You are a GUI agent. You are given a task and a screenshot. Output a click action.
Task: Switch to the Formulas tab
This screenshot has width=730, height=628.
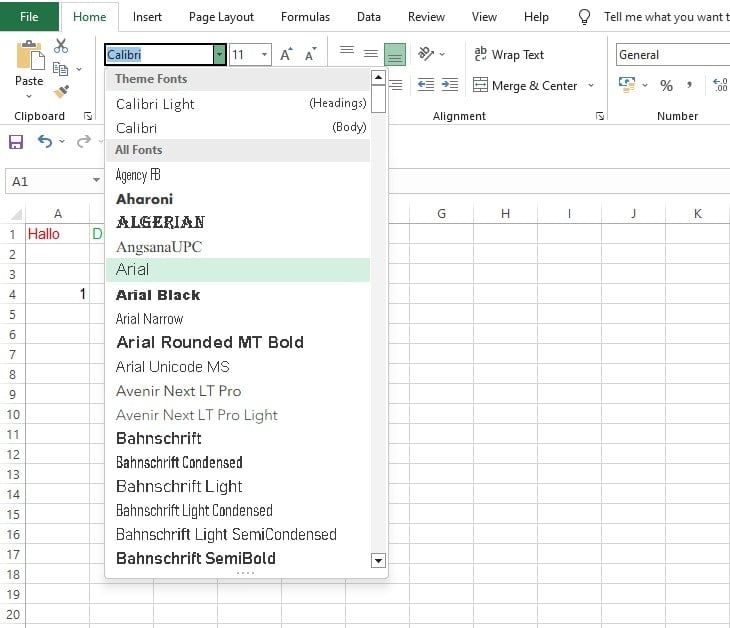[x=305, y=17]
